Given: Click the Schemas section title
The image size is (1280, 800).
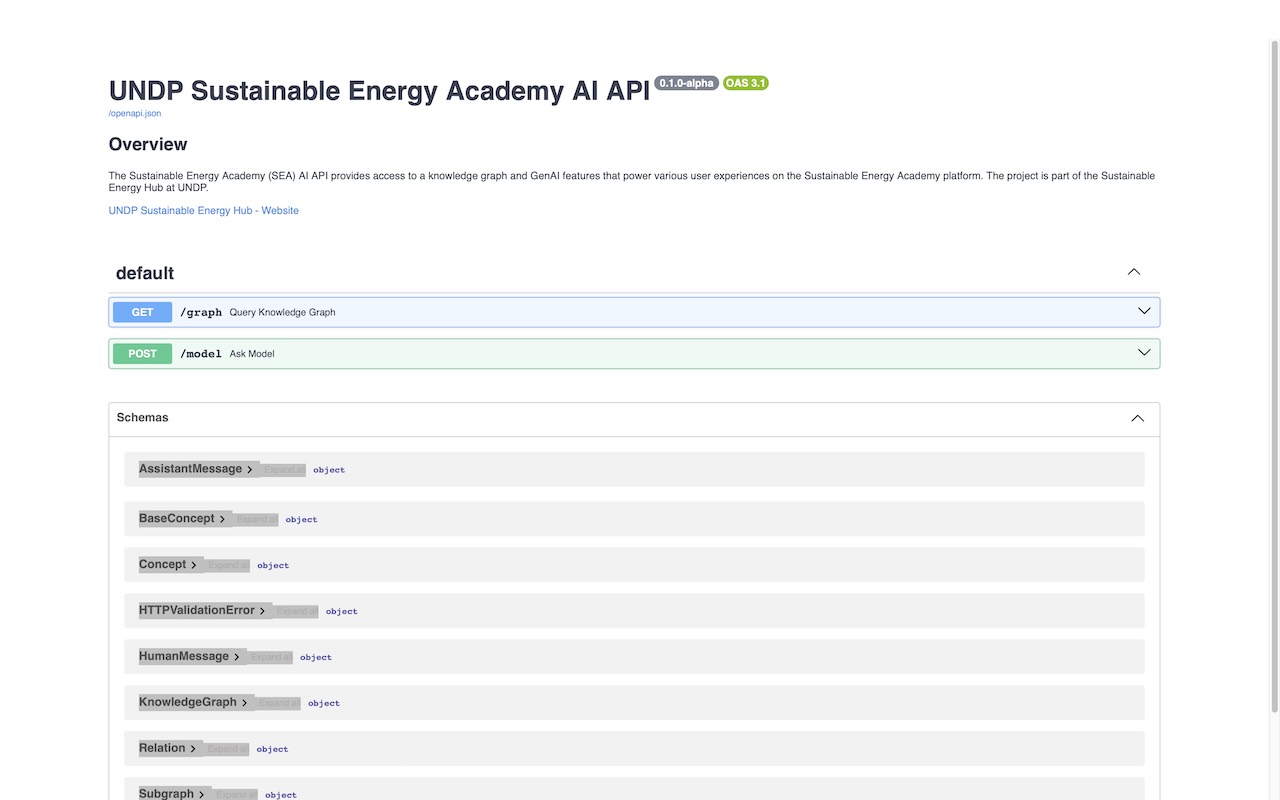Looking at the screenshot, I should (x=143, y=418).
